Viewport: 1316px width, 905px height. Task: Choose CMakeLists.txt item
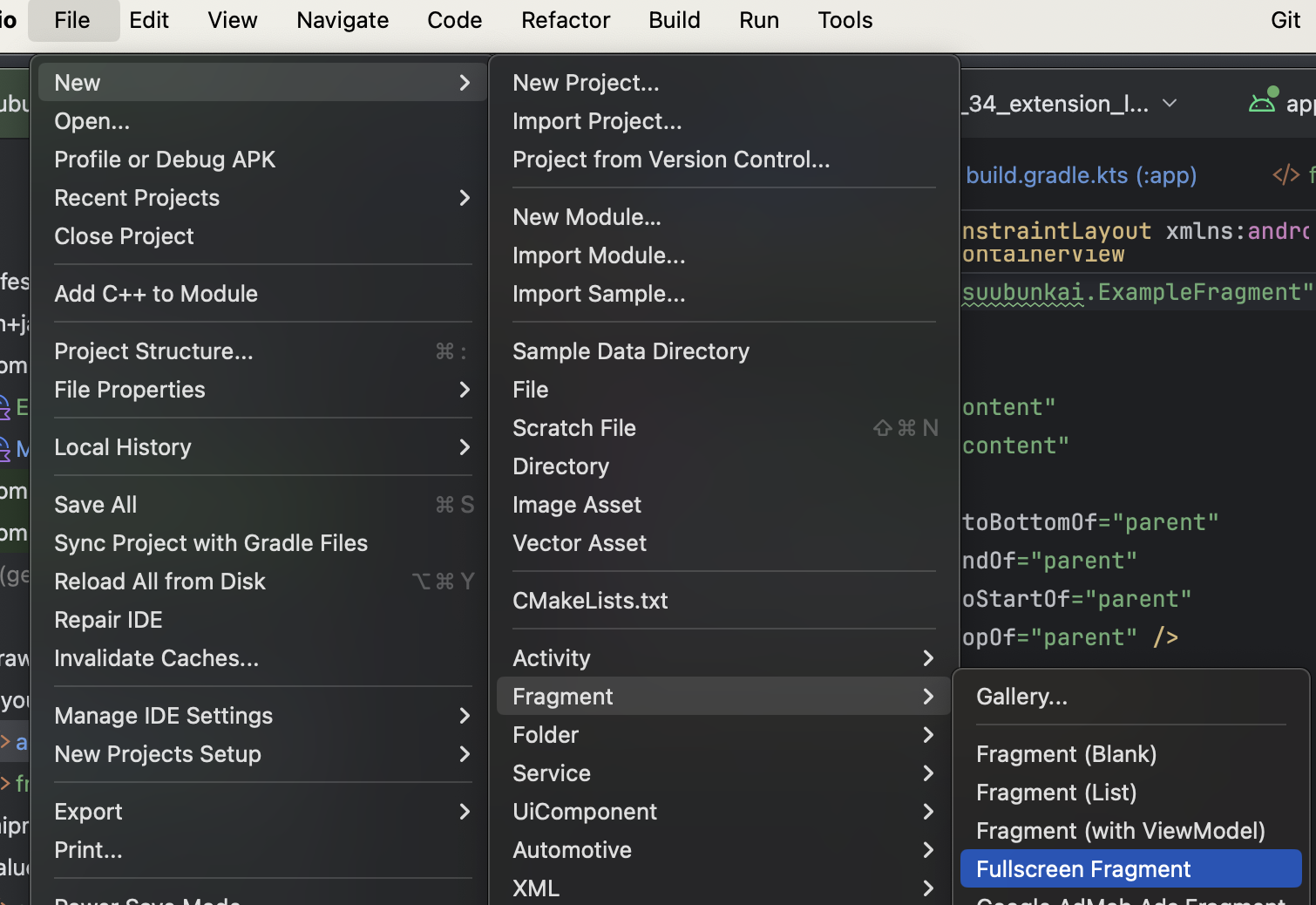(x=723, y=601)
